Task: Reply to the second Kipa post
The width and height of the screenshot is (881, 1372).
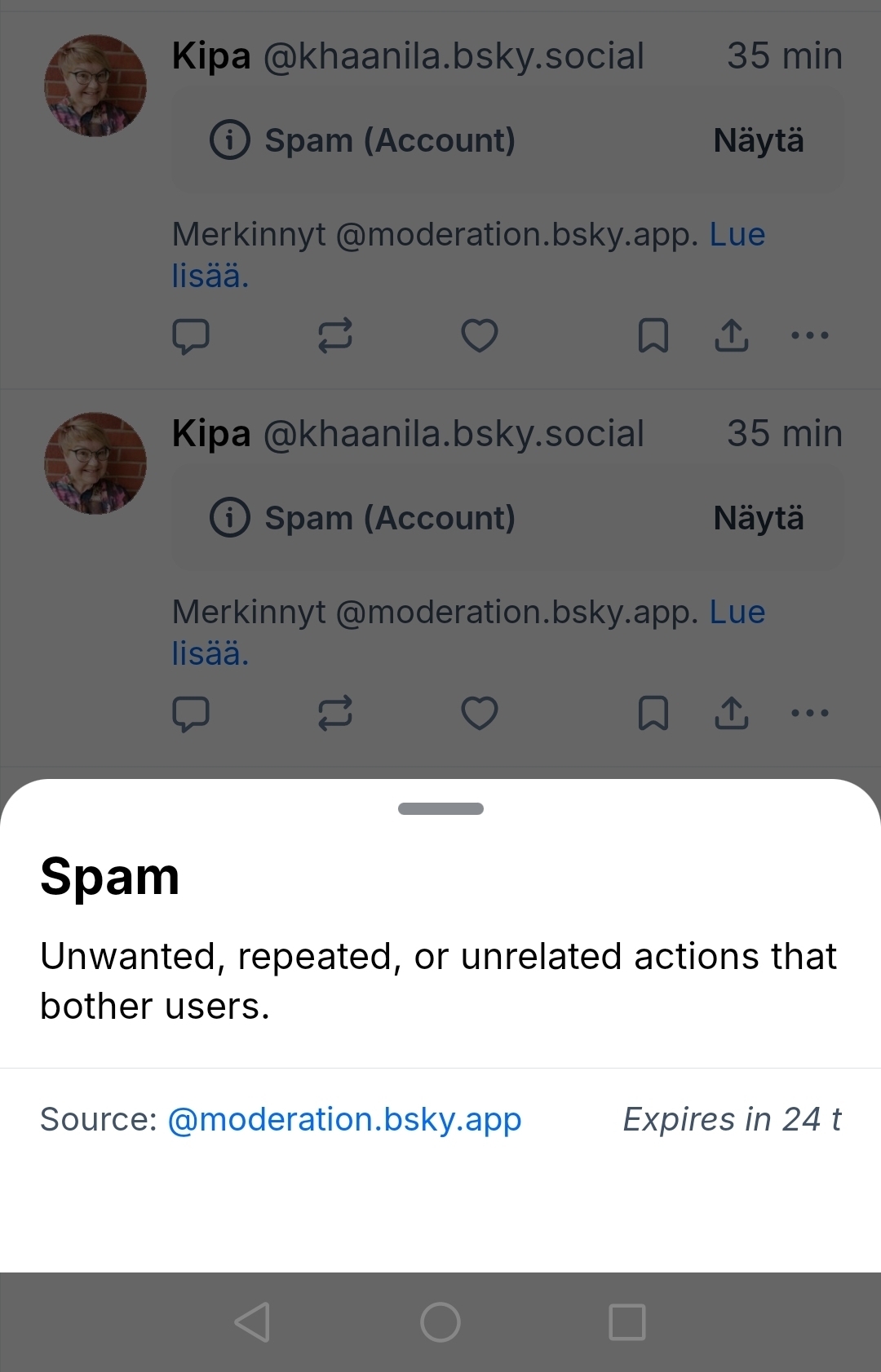Action: pyautogui.click(x=191, y=713)
